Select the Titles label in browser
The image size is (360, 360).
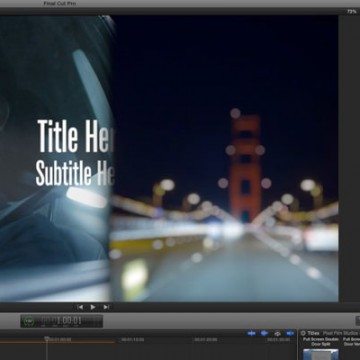[x=313, y=333]
